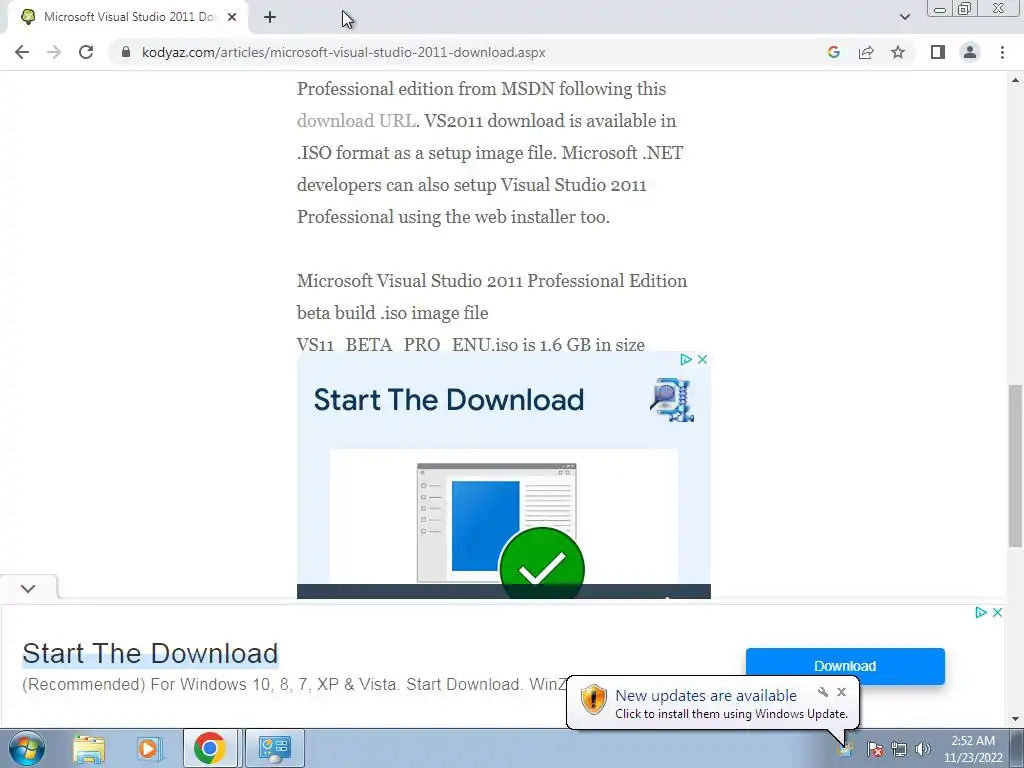Expand the tab search chevron

[904, 17]
